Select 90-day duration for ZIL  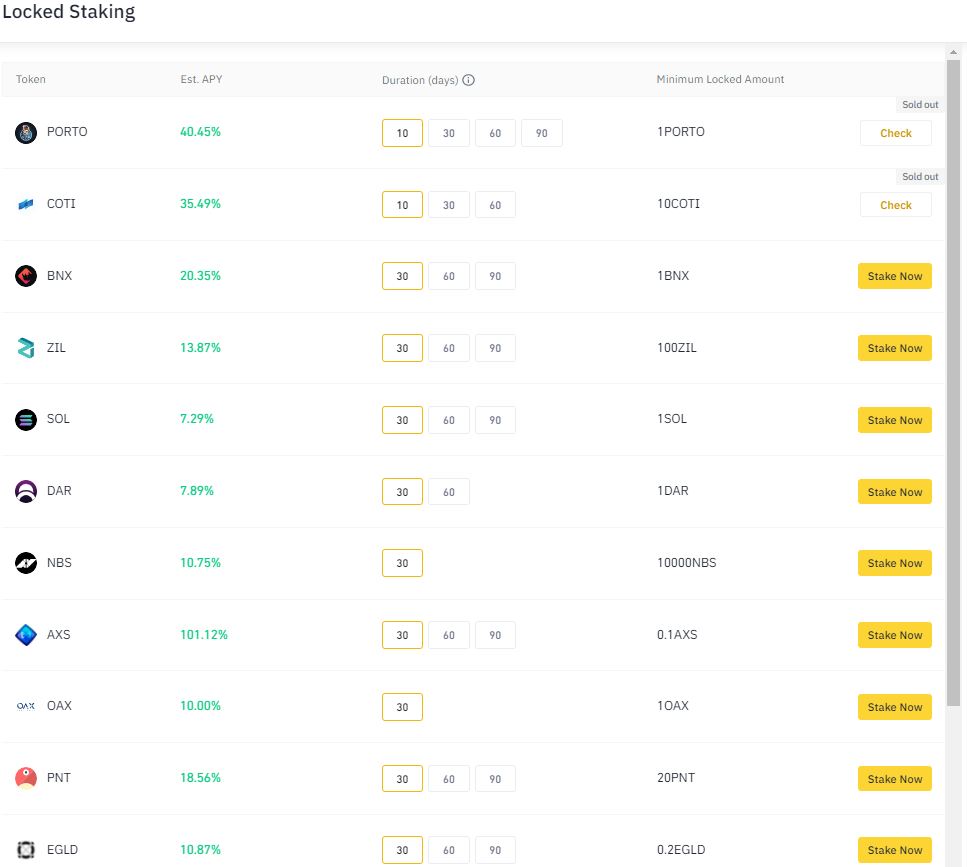click(x=495, y=348)
